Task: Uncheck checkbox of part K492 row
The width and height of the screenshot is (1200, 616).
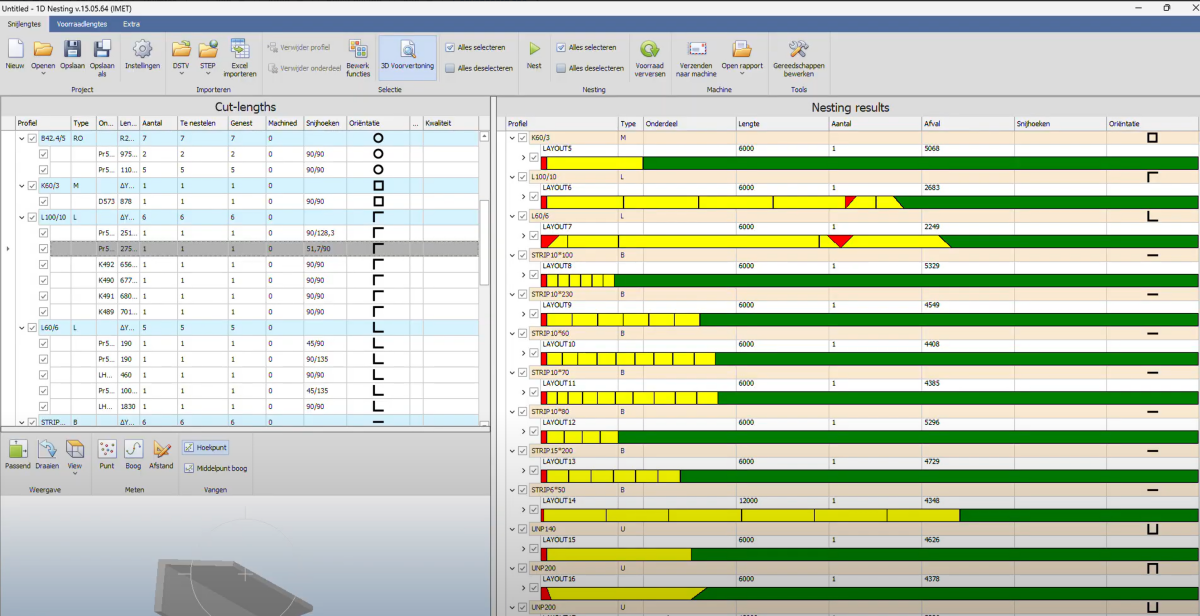Action: coord(44,265)
